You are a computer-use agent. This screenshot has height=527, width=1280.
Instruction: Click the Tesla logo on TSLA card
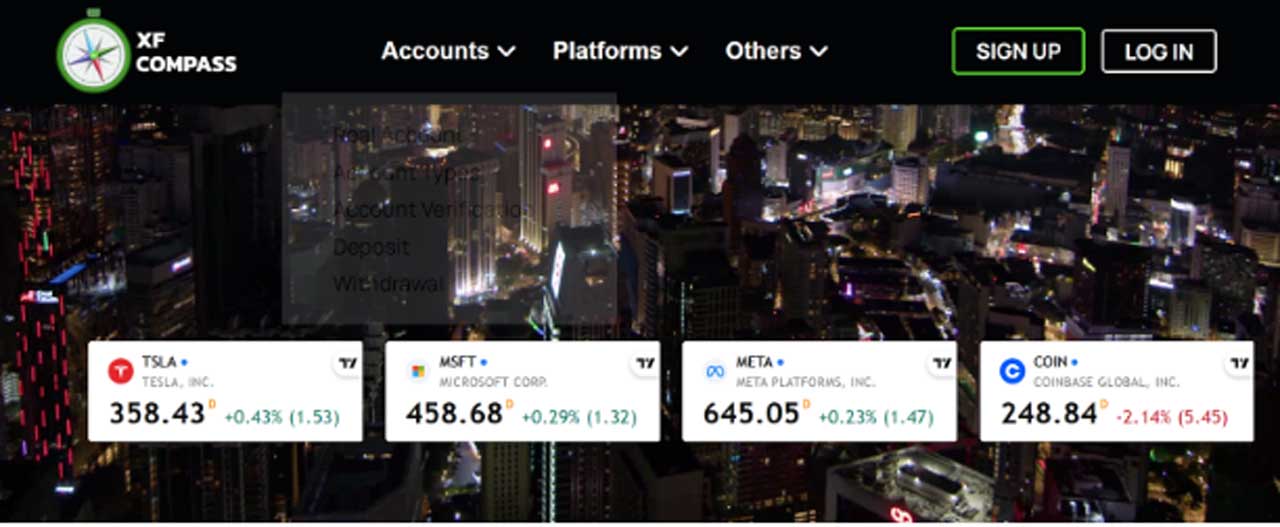pyautogui.click(x=120, y=371)
